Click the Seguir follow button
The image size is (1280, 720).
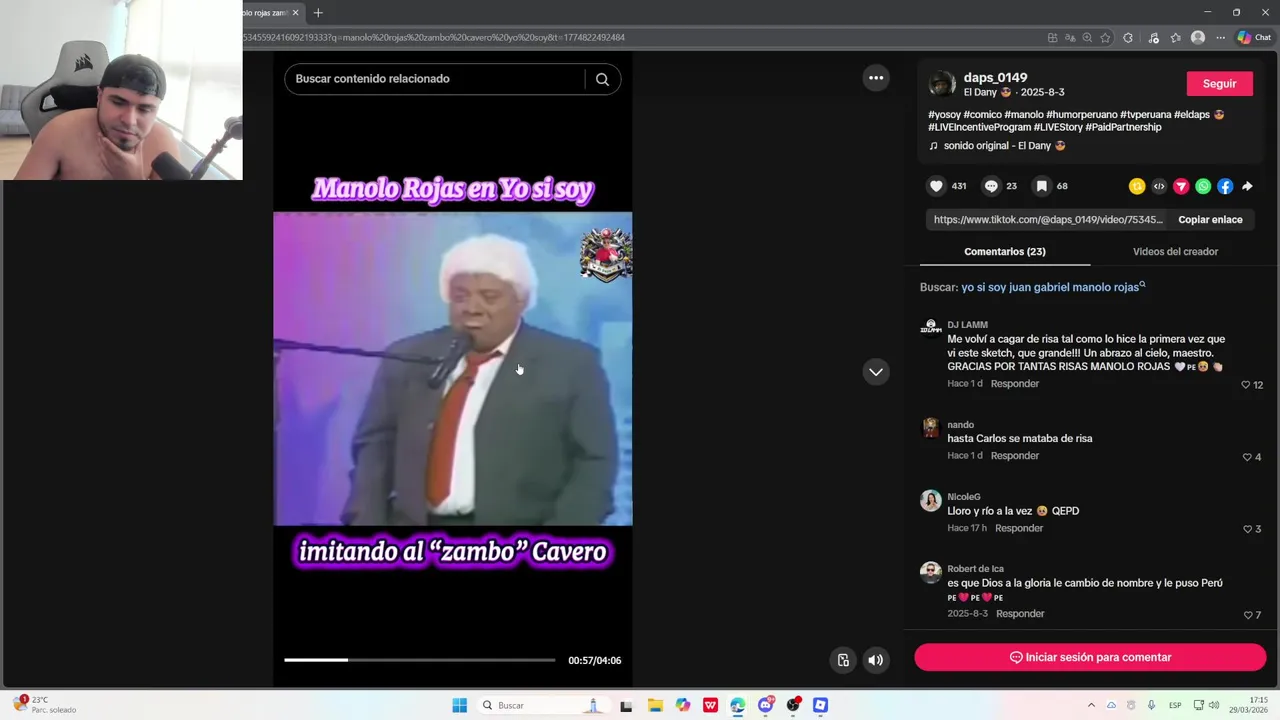1219,84
